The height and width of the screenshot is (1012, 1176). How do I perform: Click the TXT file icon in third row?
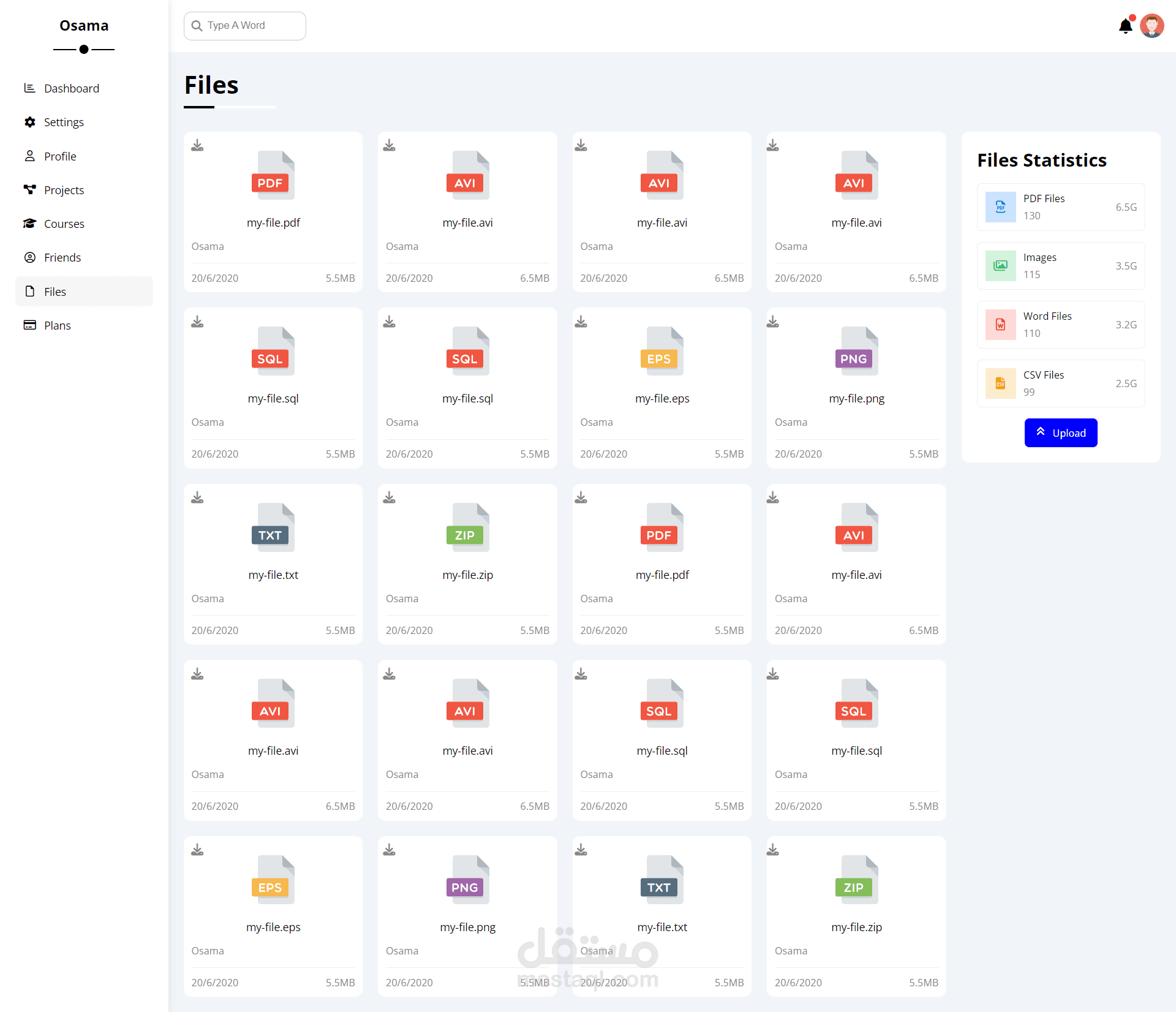(x=273, y=528)
